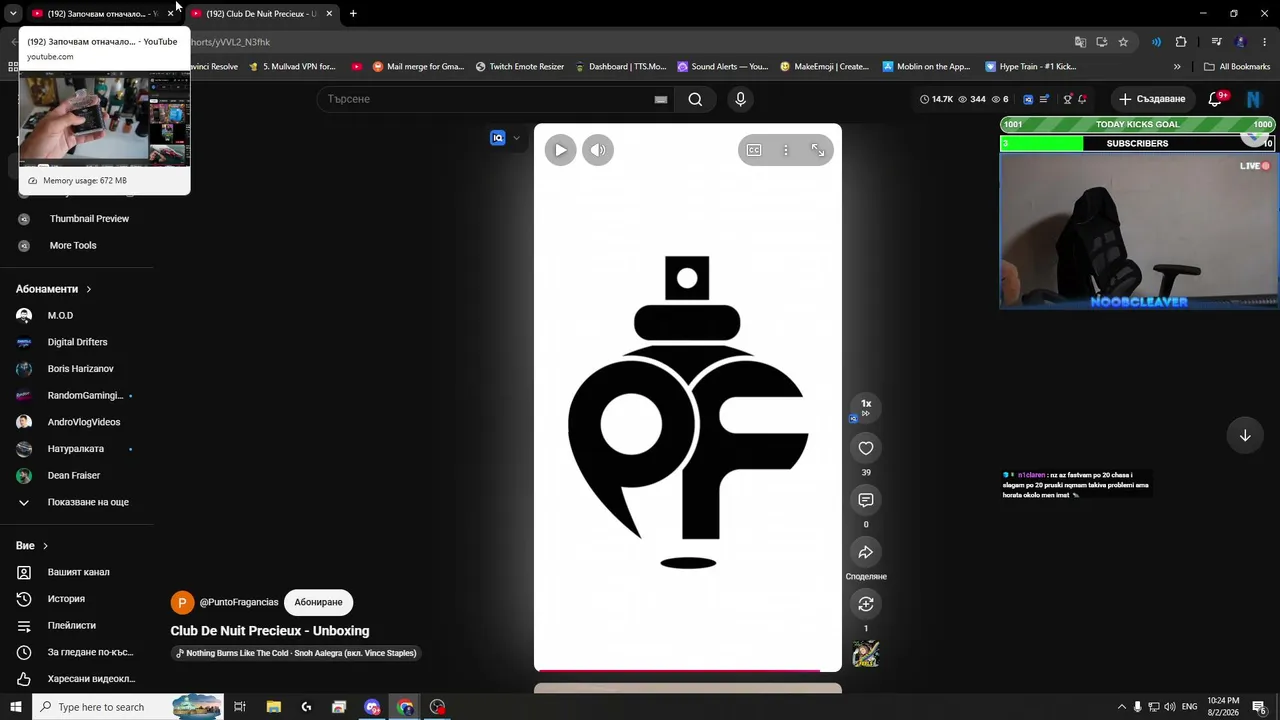Viewport: 1280px width, 720px height.
Task: Open the Chrome extensions puzzle menu
Action: tap(1181, 42)
